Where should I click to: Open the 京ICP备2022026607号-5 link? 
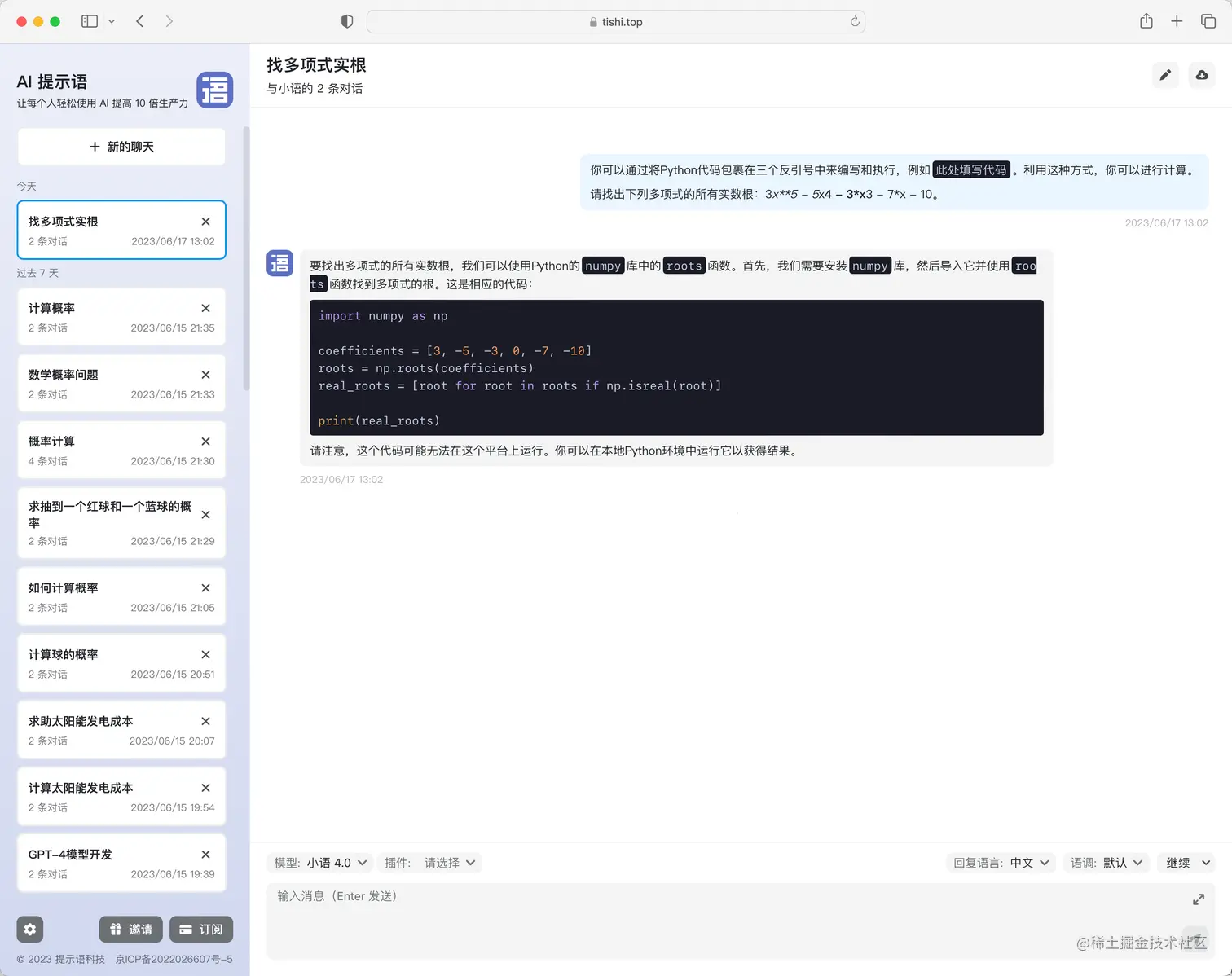(174, 960)
